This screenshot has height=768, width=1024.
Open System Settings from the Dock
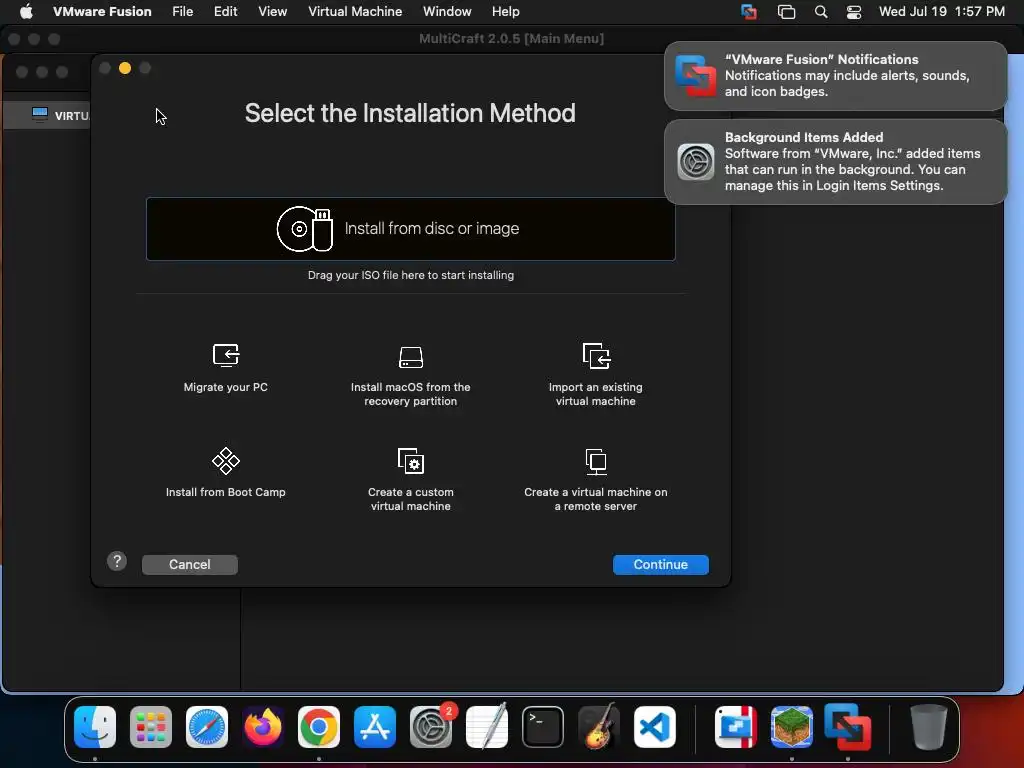click(431, 726)
